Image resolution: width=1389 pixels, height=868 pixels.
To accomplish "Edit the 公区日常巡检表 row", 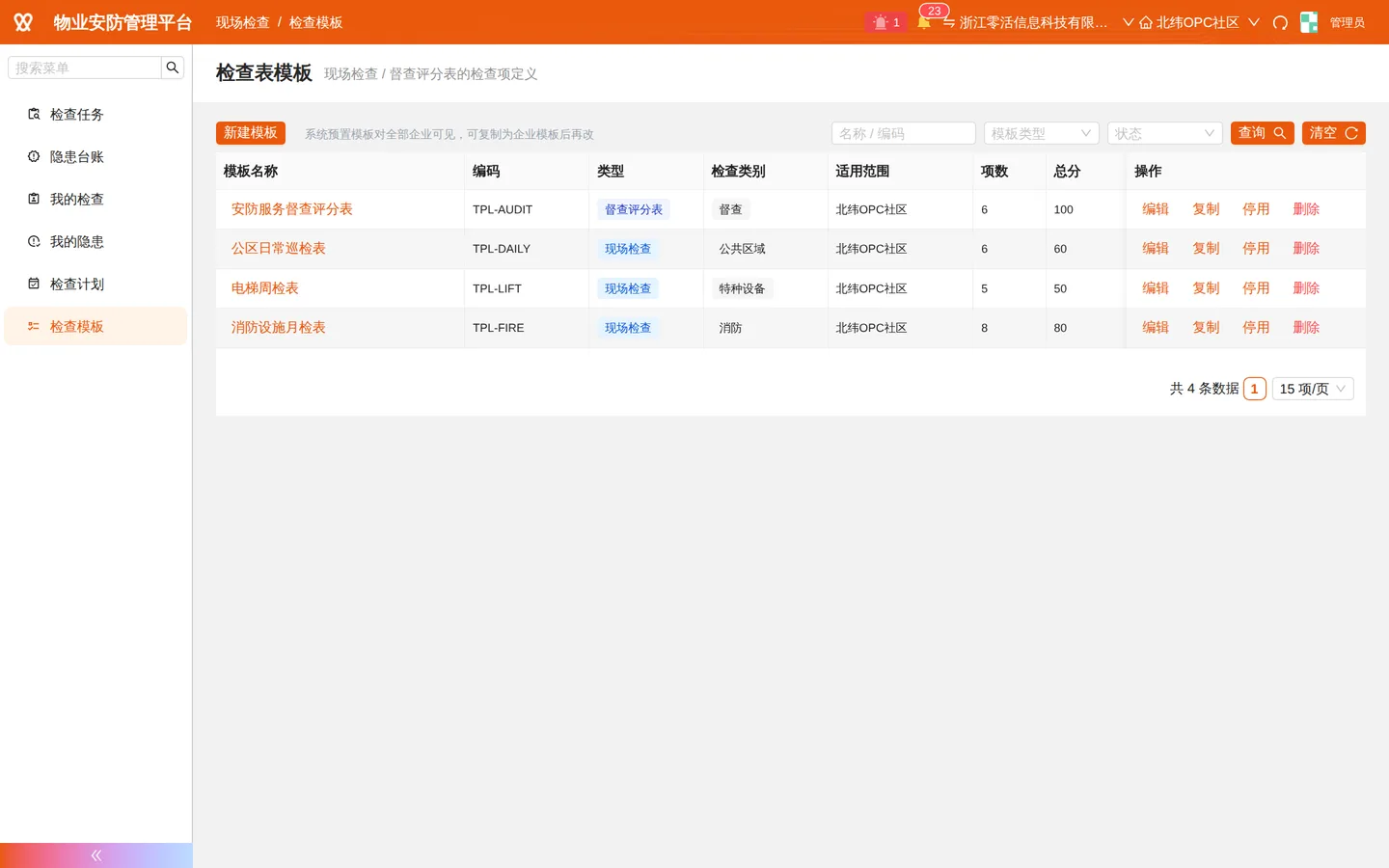I will pyautogui.click(x=1156, y=249).
